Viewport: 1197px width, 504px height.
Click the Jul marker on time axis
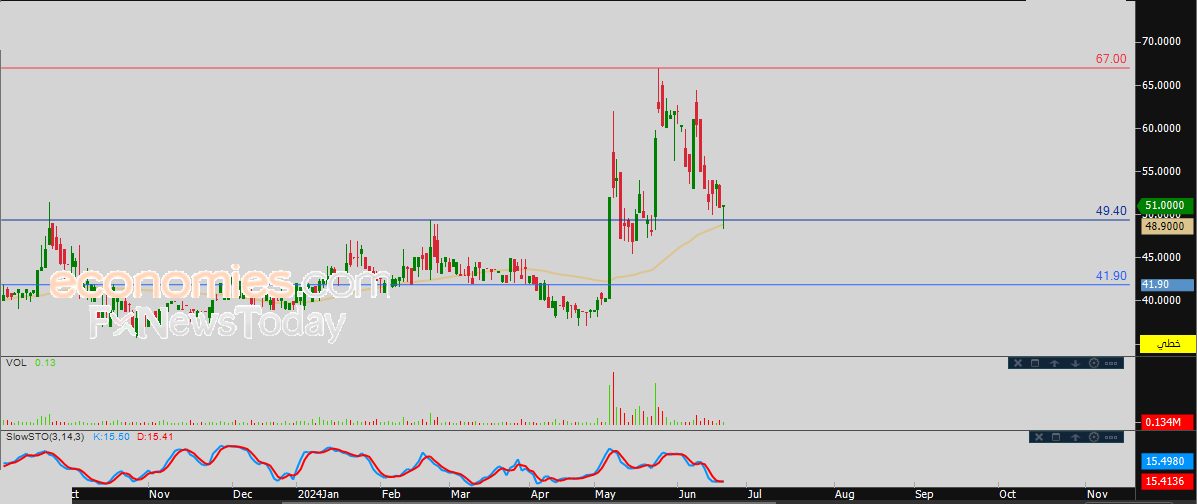coord(754,494)
